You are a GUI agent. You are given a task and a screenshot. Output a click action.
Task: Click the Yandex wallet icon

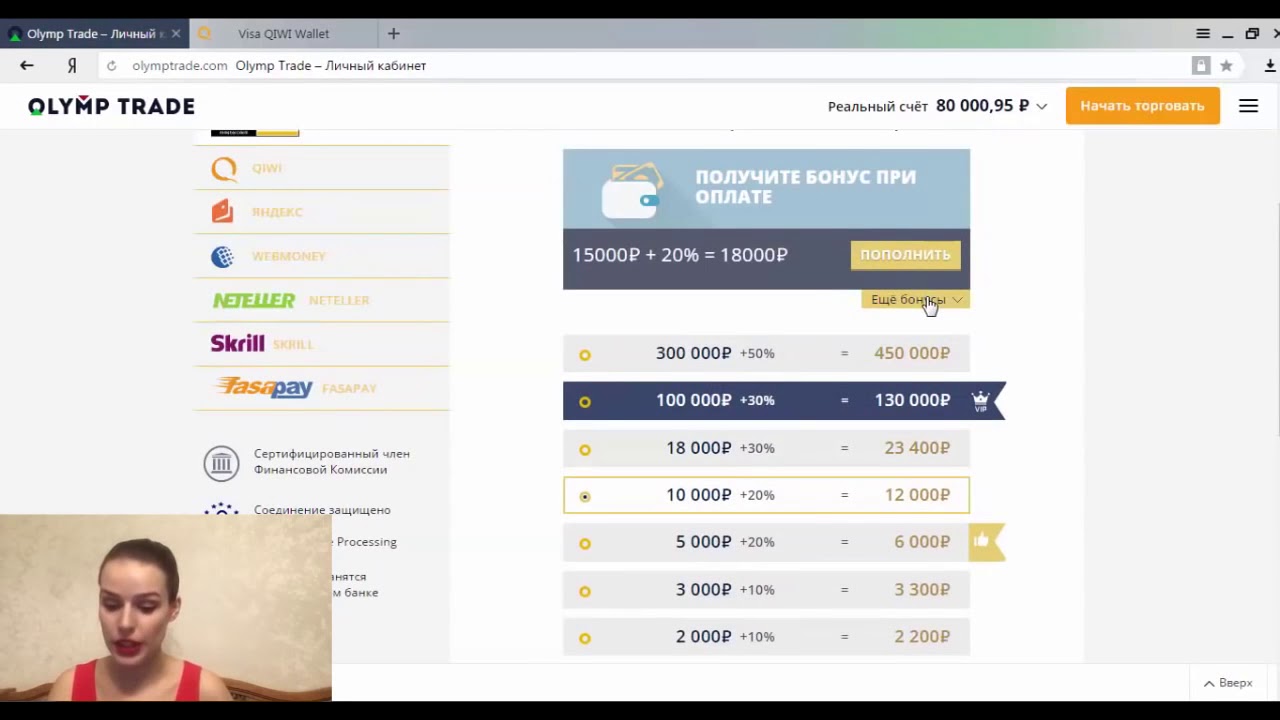pos(222,211)
